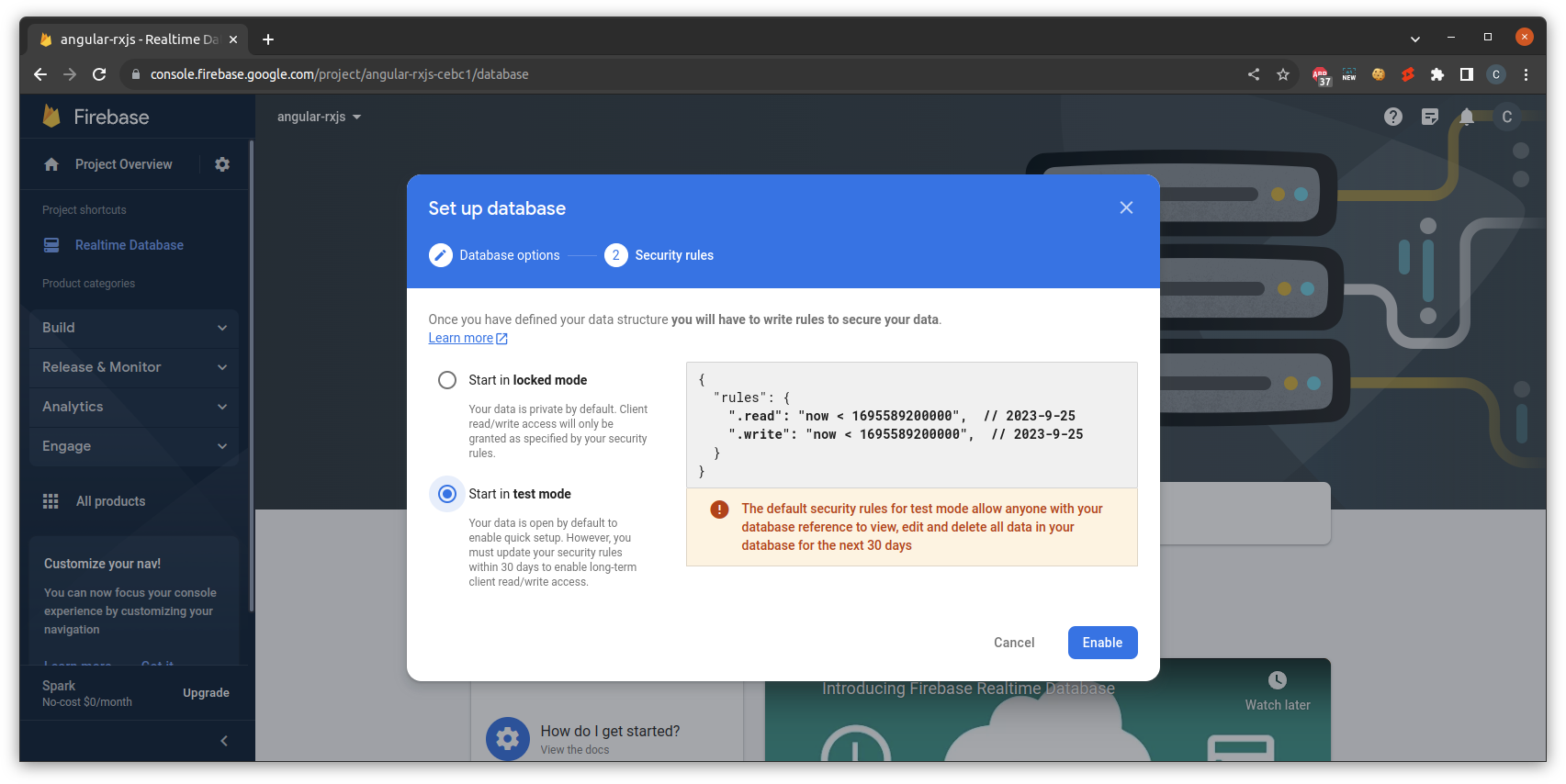Screen dimensions: 1566x784
Task: Switch to angular-rxjs browser tab
Action: 138,39
